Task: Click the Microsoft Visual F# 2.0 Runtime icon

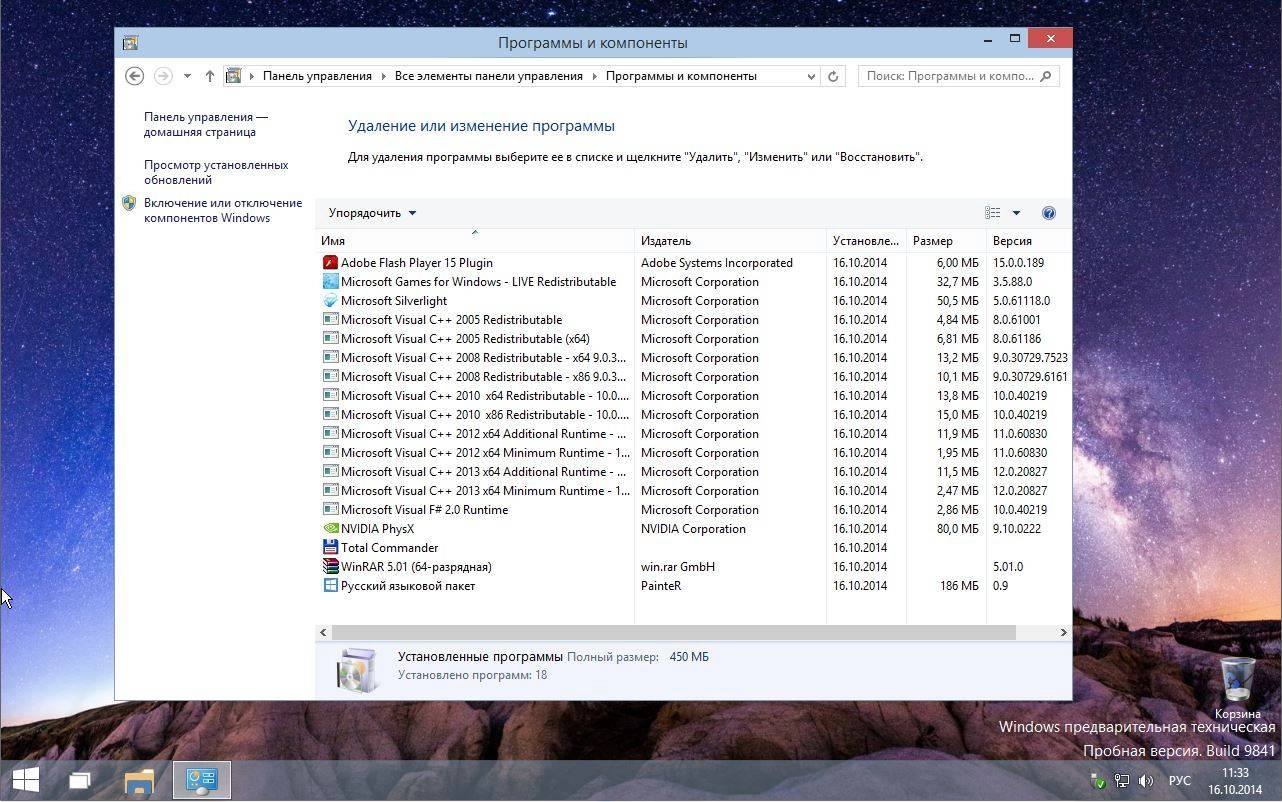Action: click(330, 510)
